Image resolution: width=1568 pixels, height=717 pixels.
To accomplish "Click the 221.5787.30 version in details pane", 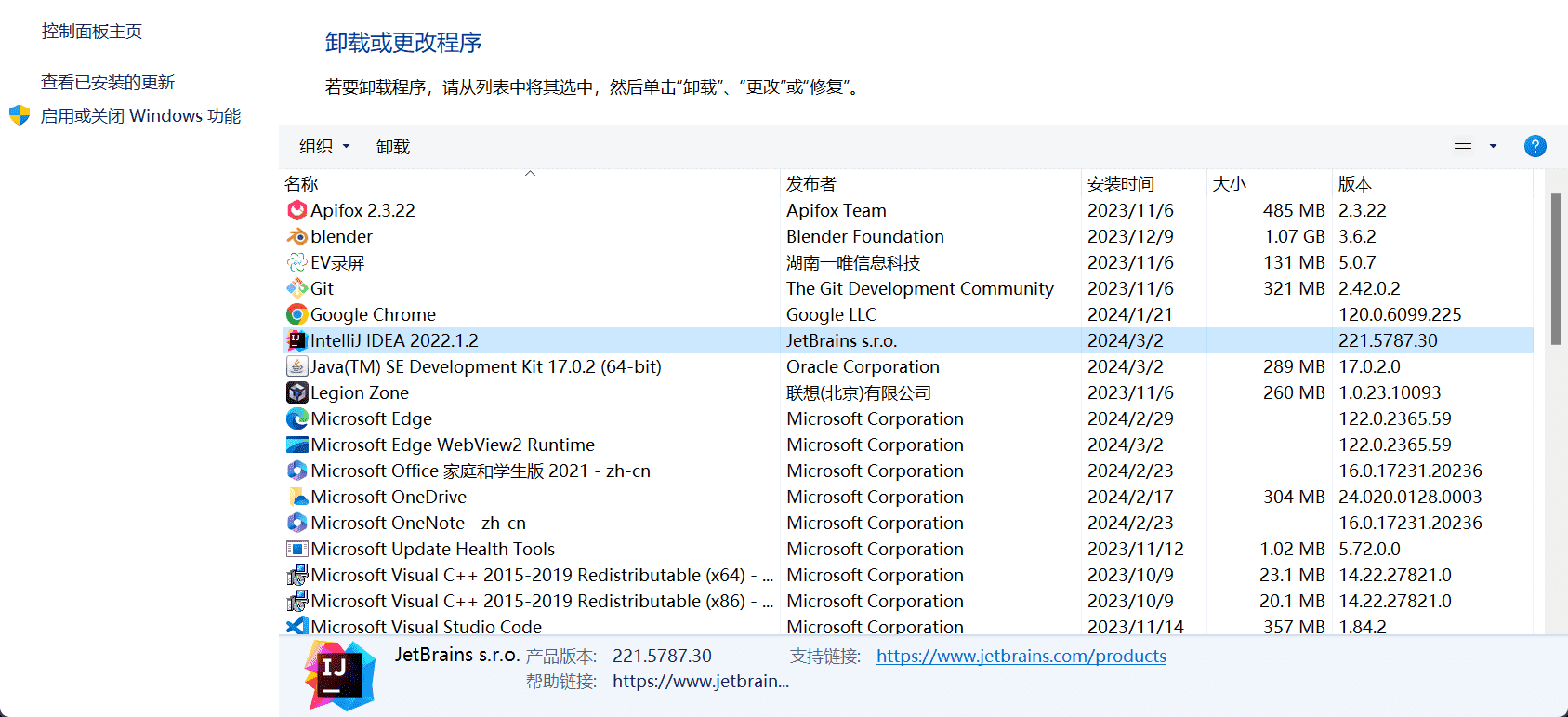I will click(662, 656).
